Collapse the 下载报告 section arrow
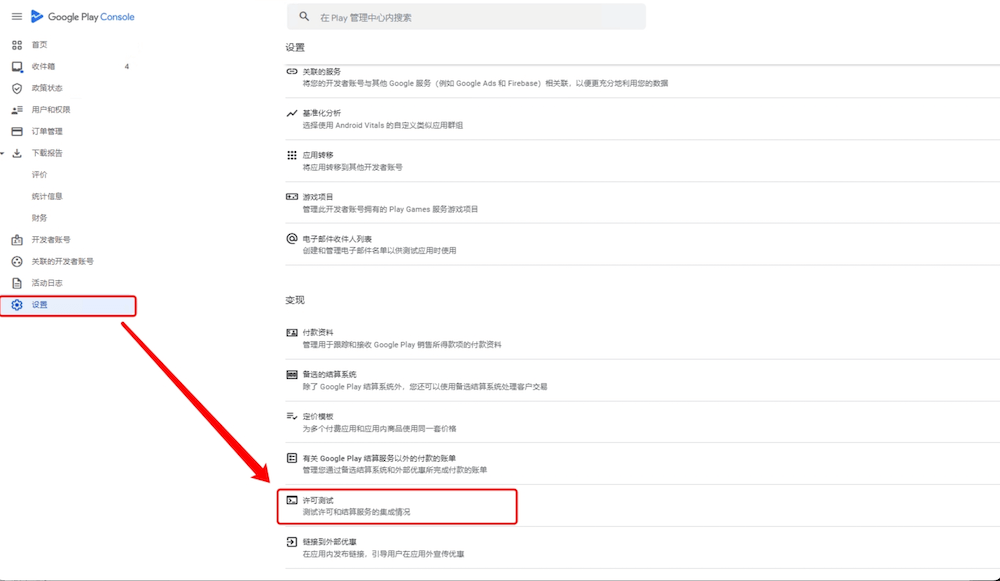 (3, 154)
